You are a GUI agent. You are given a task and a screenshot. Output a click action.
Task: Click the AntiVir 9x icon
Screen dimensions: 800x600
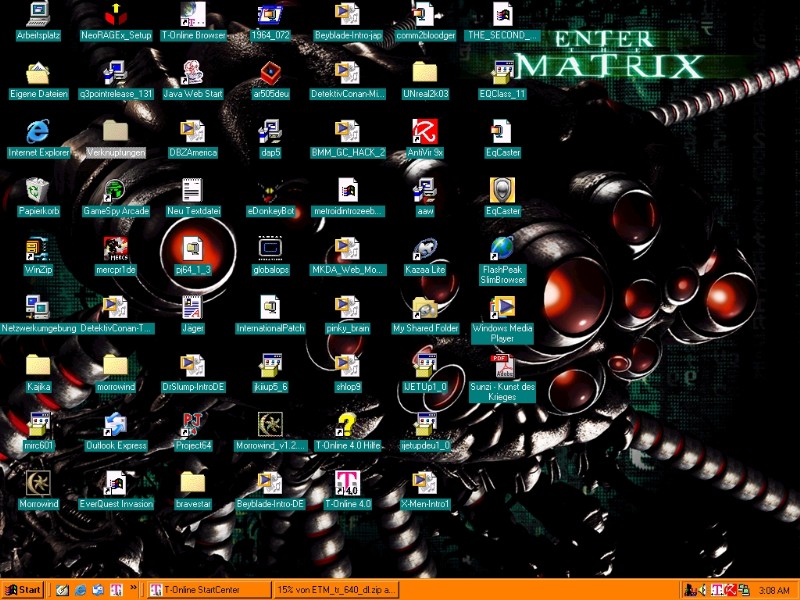424,131
